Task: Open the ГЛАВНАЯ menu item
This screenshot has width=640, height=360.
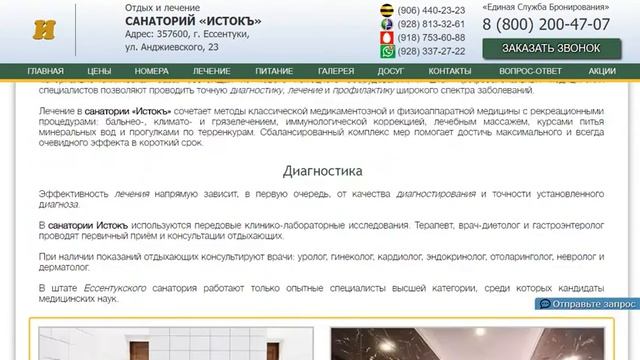Action: click(46, 71)
